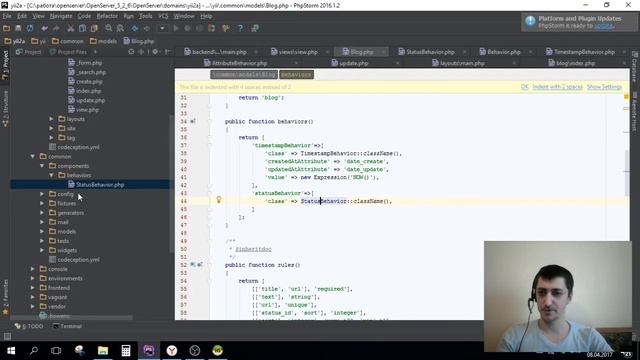Open the Refactor menu
The height and width of the screenshot is (360, 640).
(x=107, y=16)
